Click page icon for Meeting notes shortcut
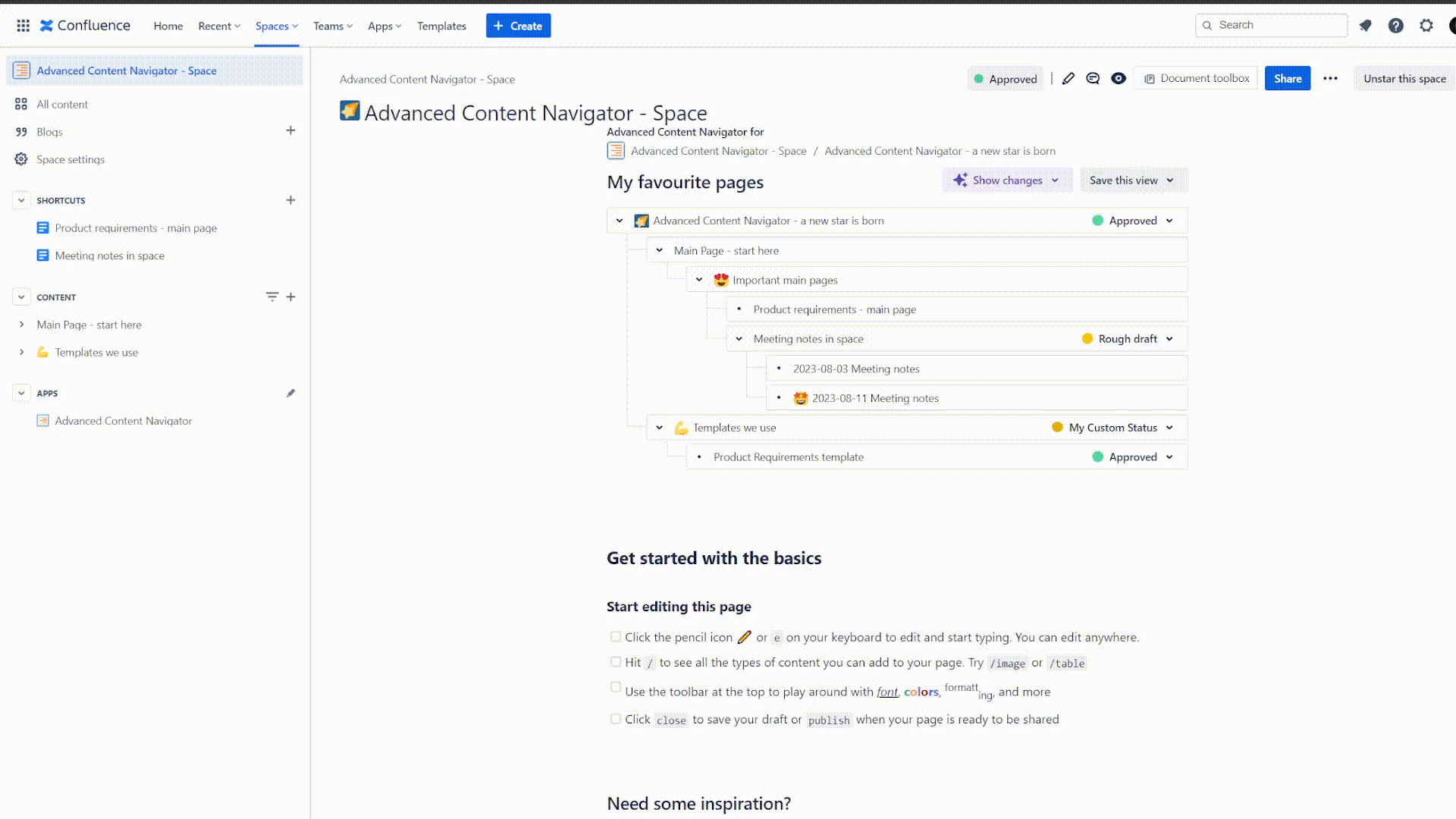1456x819 pixels. coord(43,256)
